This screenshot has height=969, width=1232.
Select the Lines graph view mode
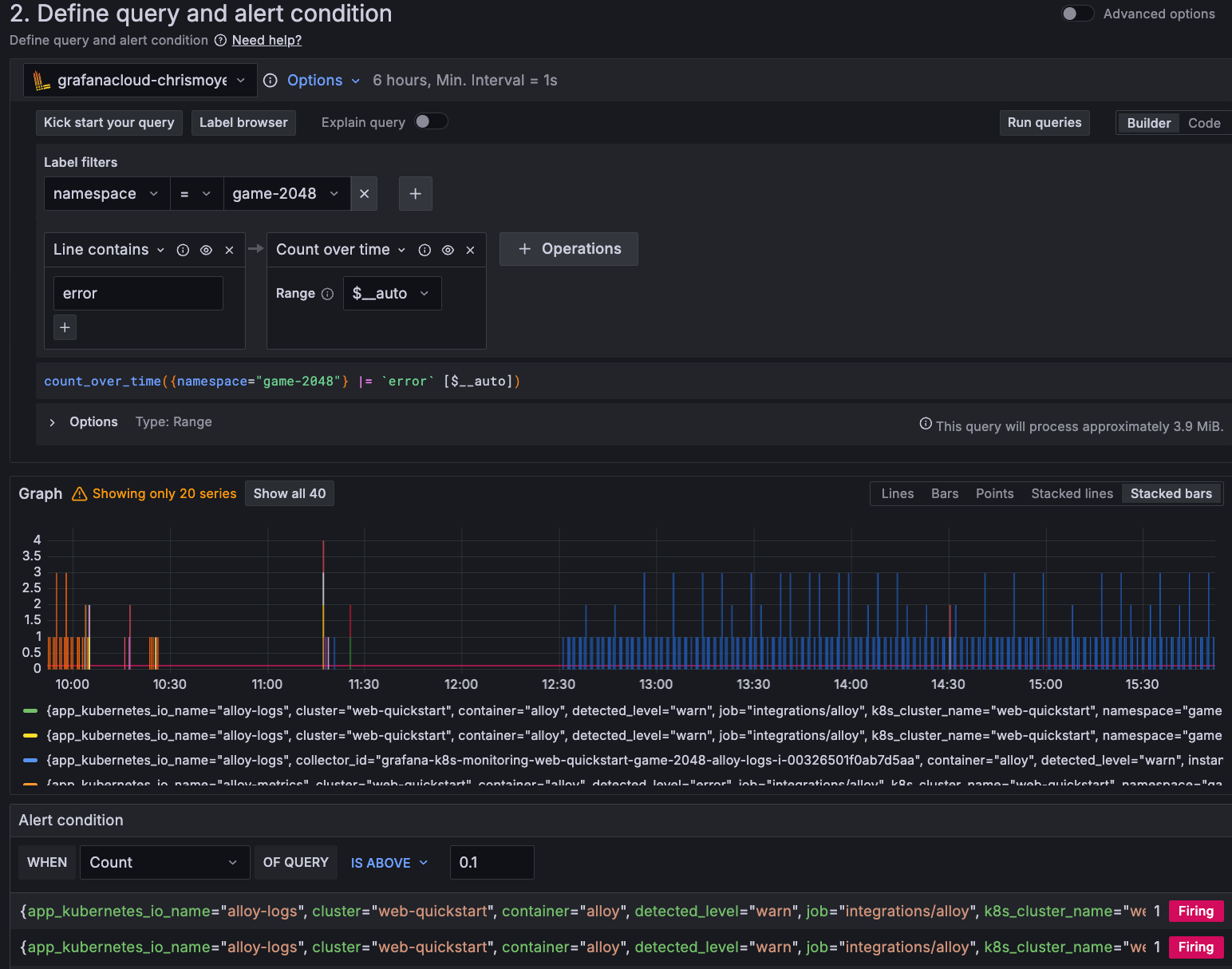tap(897, 493)
